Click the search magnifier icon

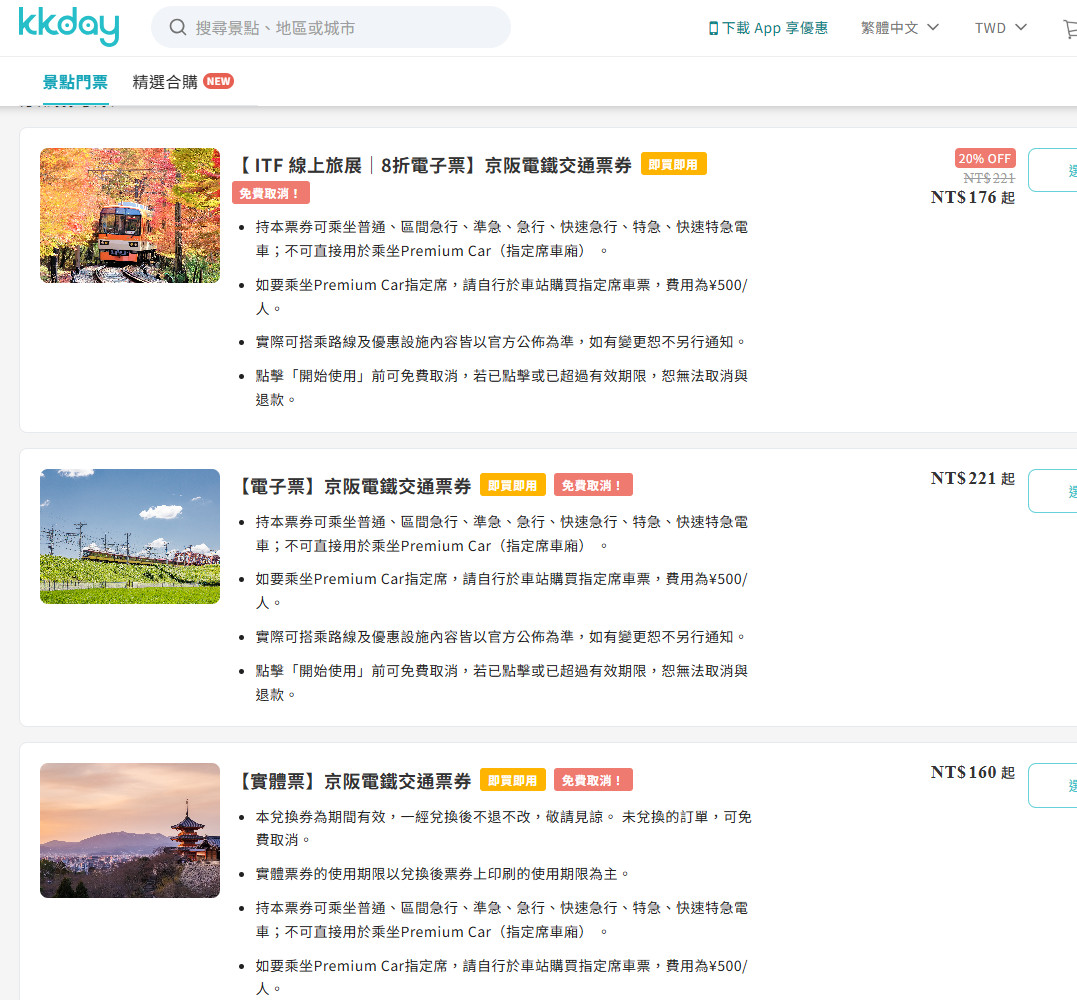click(x=178, y=28)
